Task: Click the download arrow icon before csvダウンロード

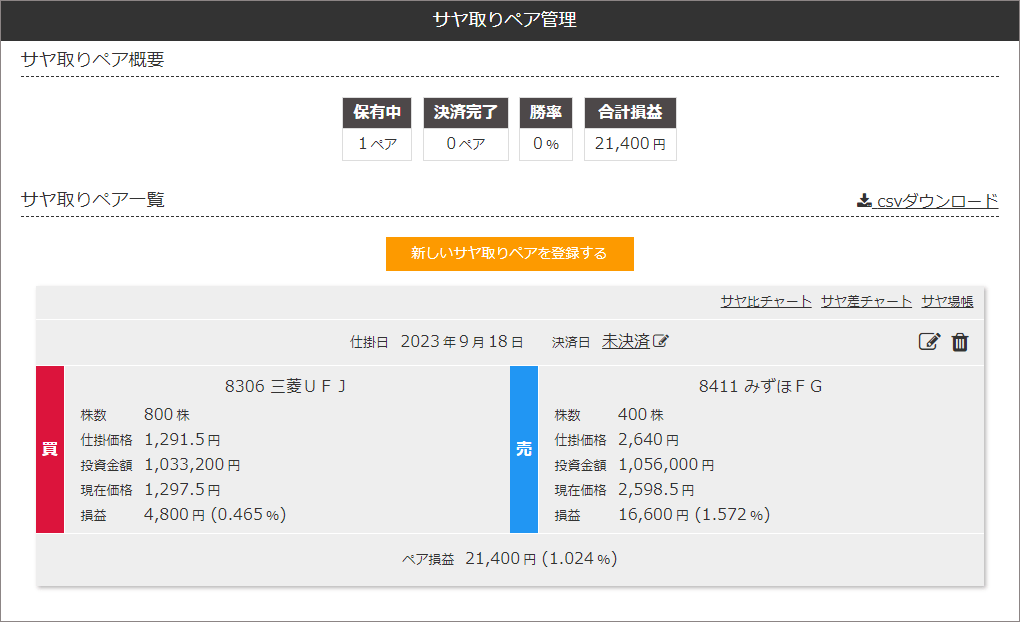Action: (x=864, y=201)
